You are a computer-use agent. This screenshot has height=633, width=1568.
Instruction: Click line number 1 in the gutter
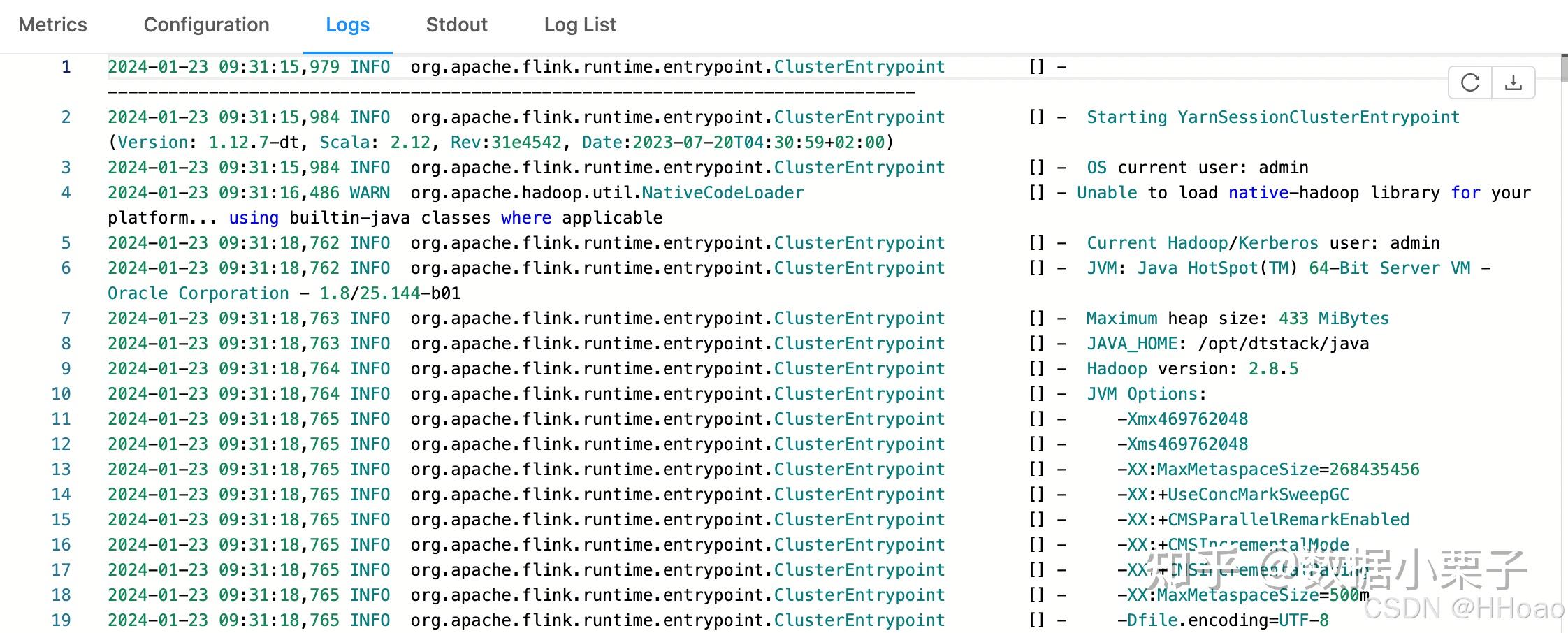[66, 67]
